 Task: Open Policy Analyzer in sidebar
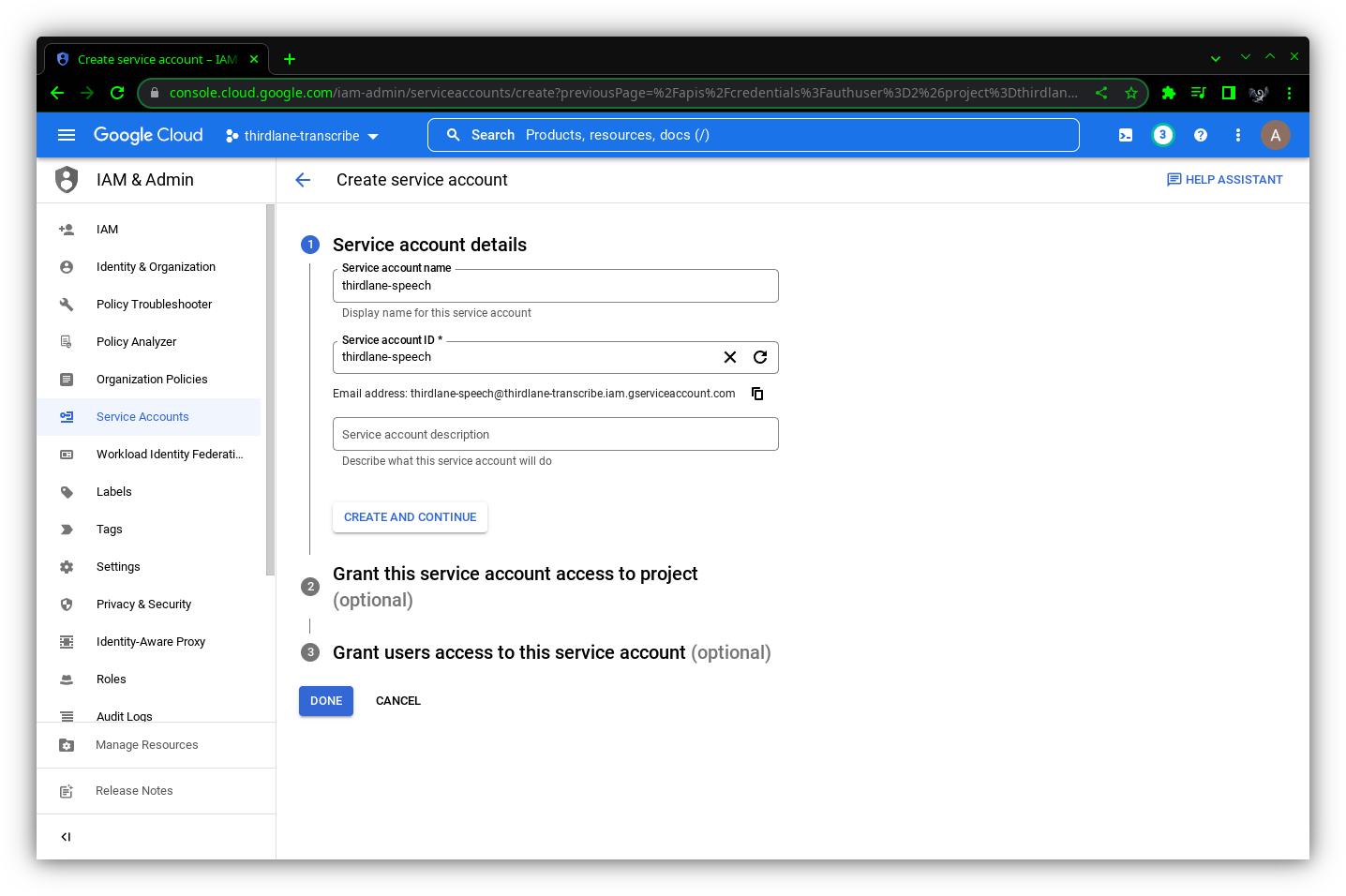[x=150, y=342]
